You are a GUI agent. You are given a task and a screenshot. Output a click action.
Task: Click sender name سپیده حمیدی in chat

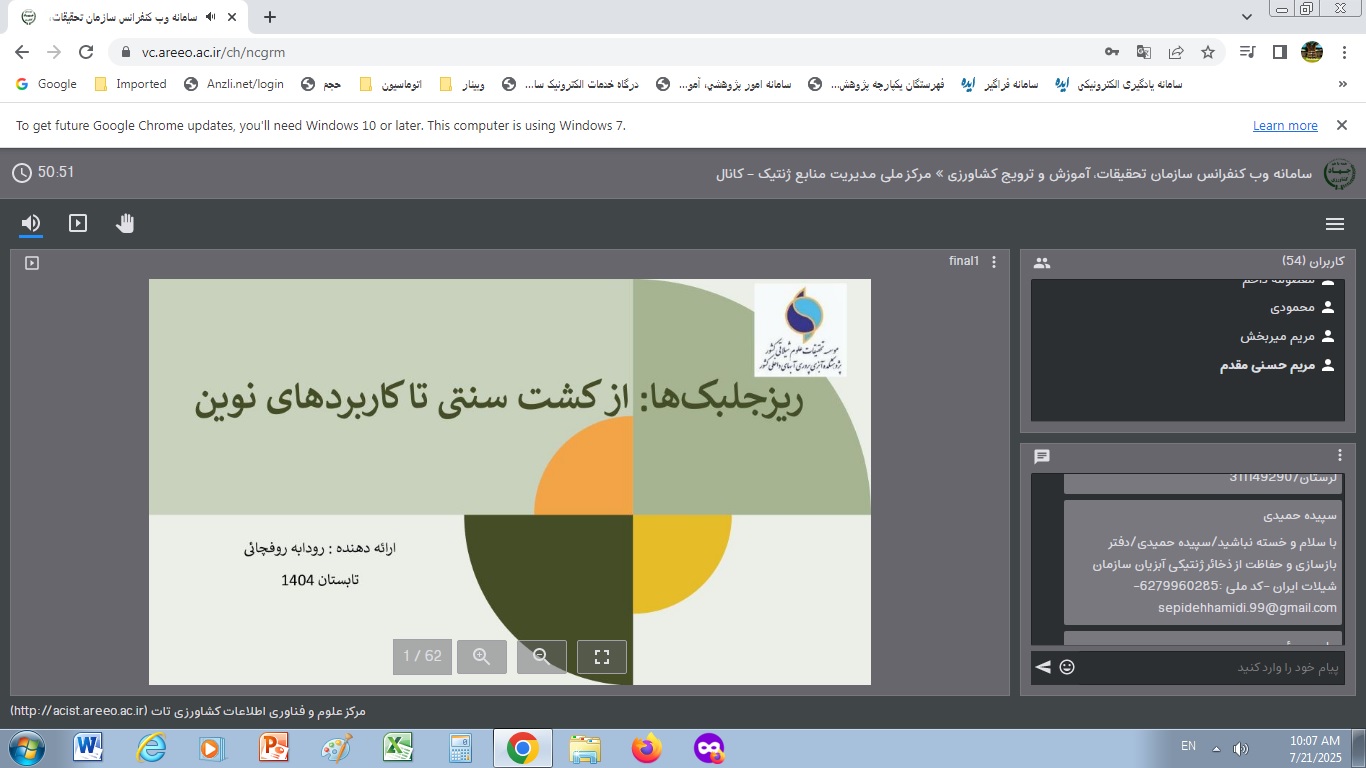(1301, 517)
